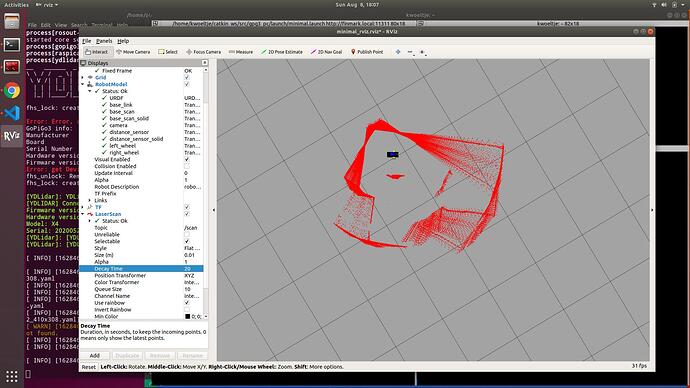Viewport: 690px width, 388px height.
Task: Activate the Focus Camera tool
Action: (203, 52)
